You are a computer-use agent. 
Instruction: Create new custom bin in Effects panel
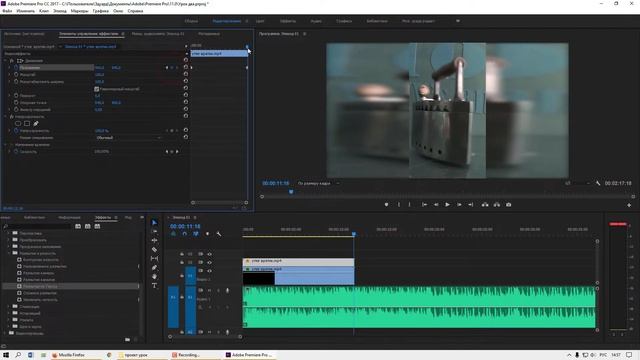click(128, 339)
